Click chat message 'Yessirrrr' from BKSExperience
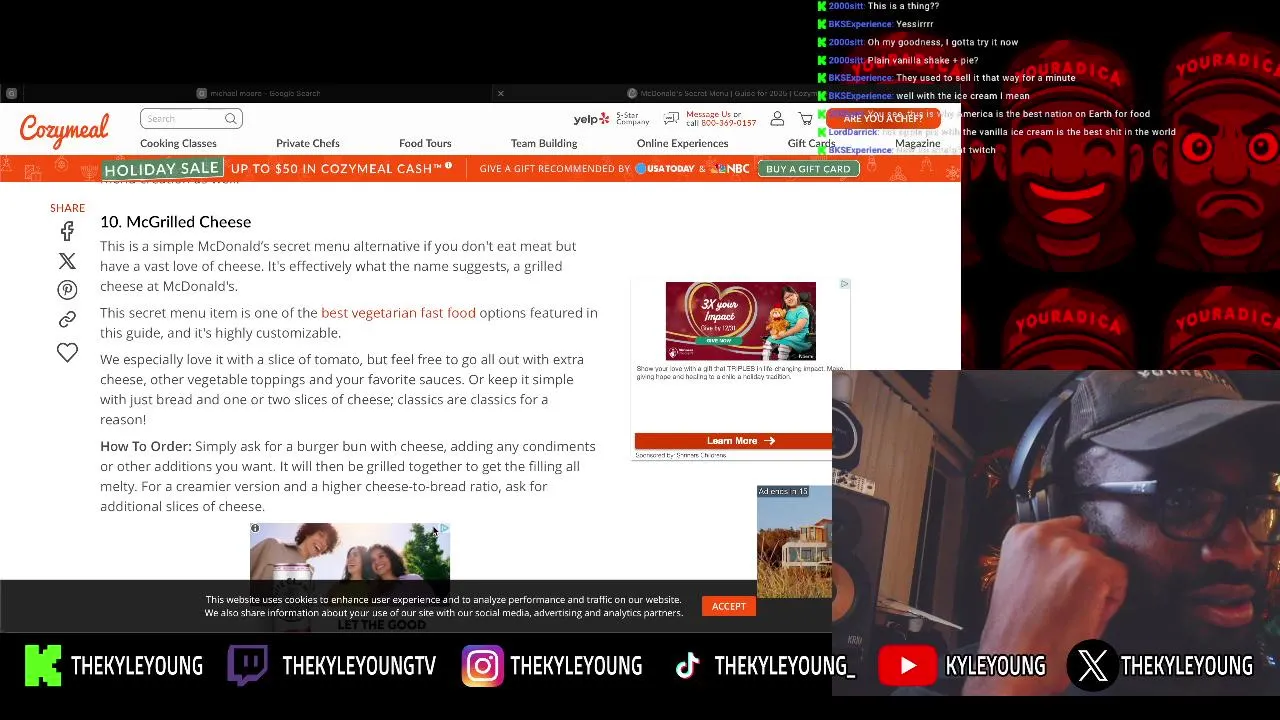Image resolution: width=1280 pixels, height=720 pixels. 915,24
